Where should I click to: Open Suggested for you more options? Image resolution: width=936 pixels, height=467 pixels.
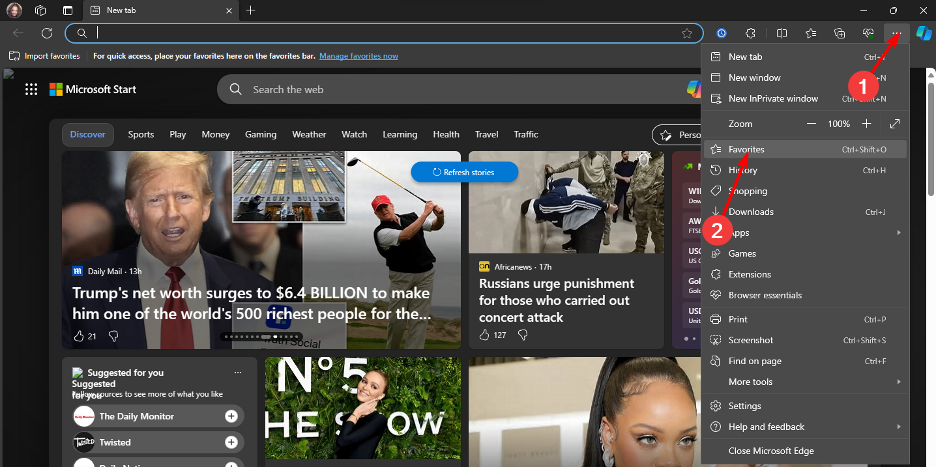(x=238, y=373)
